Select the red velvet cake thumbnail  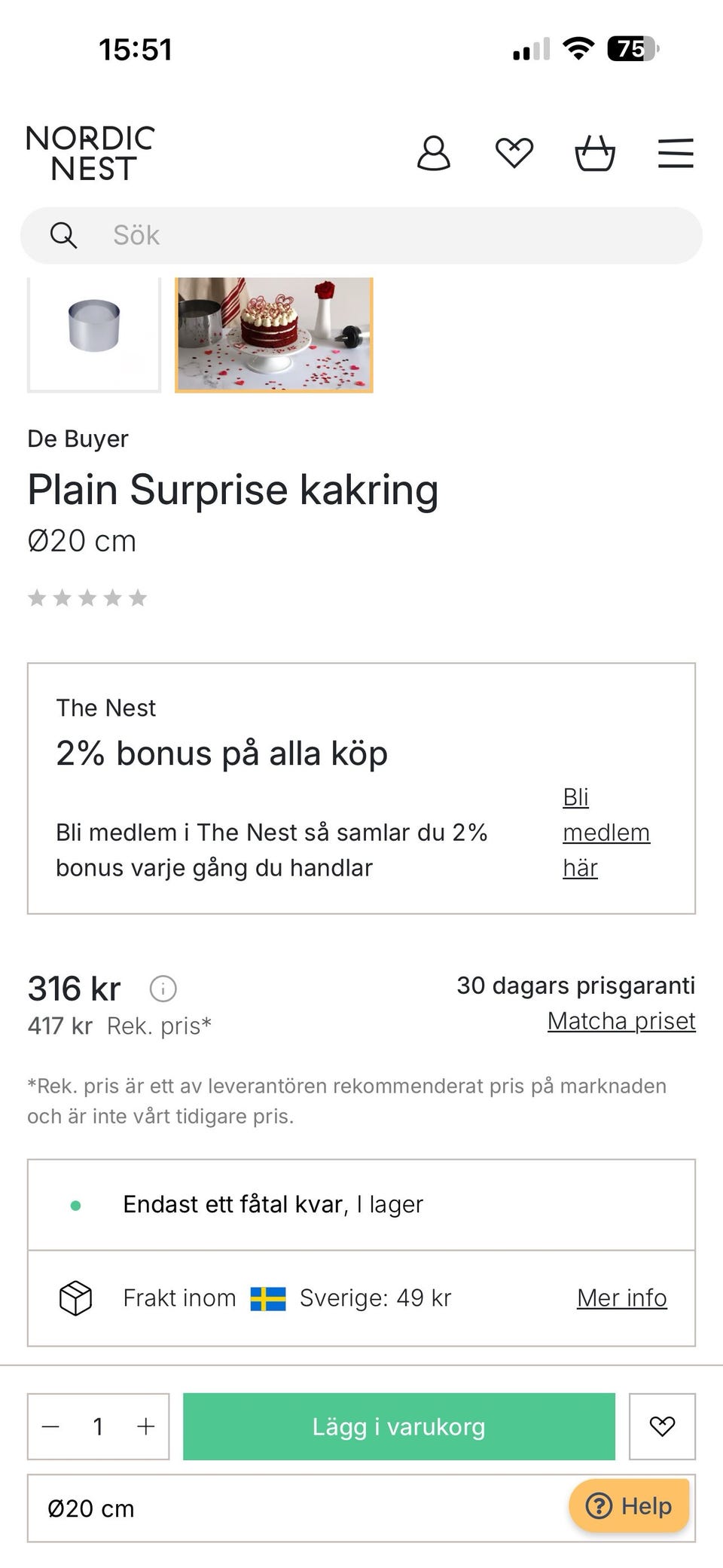click(274, 334)
